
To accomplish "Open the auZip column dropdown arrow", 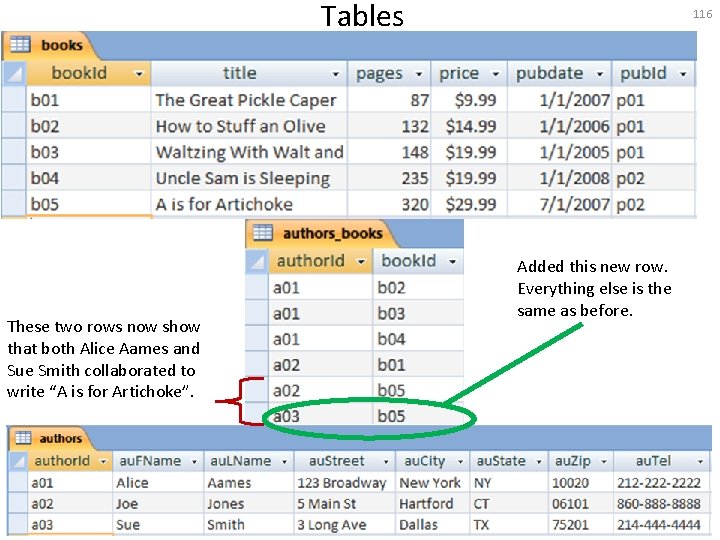I will pos(604,461).
